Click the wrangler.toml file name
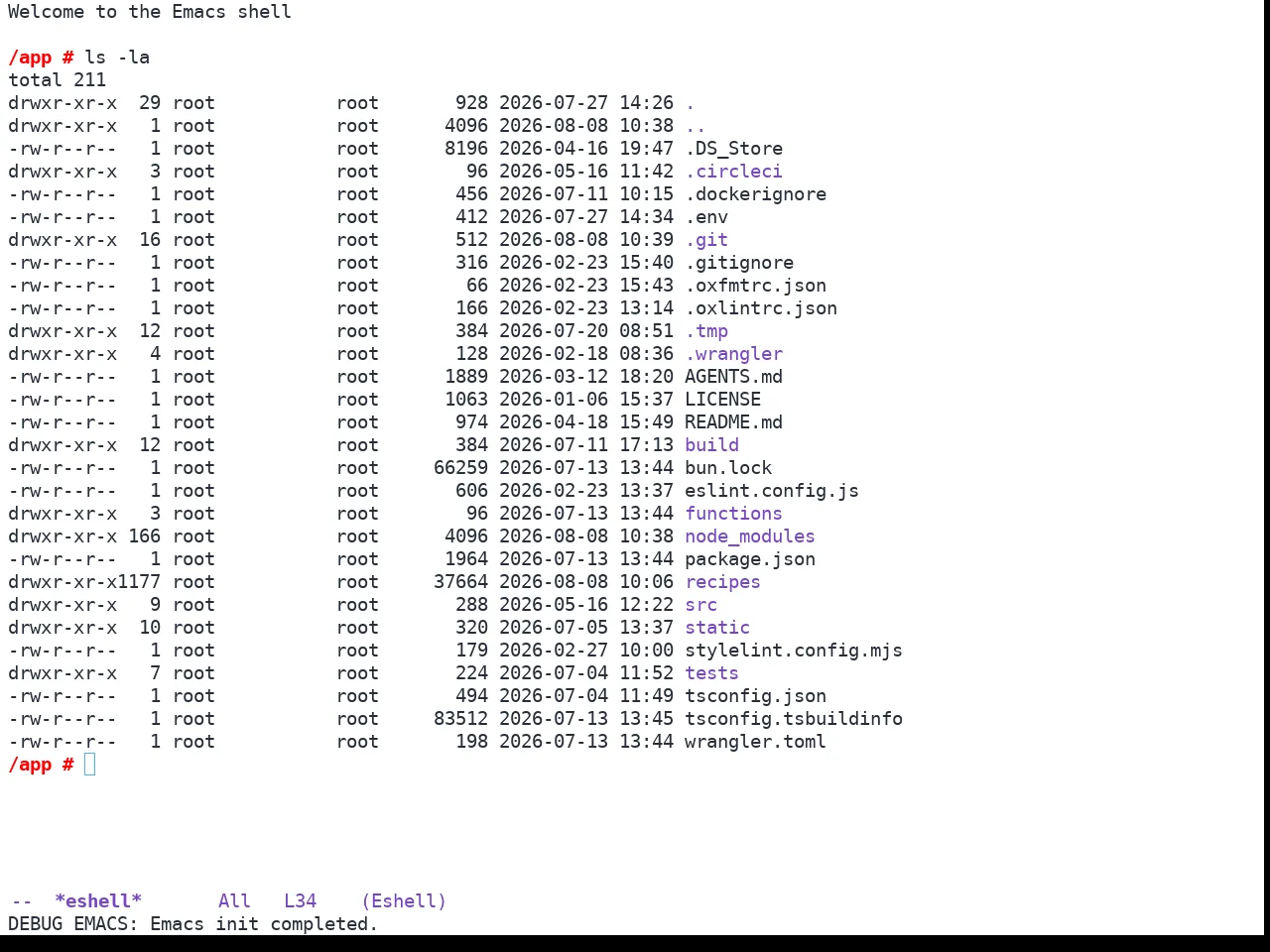 755,742
